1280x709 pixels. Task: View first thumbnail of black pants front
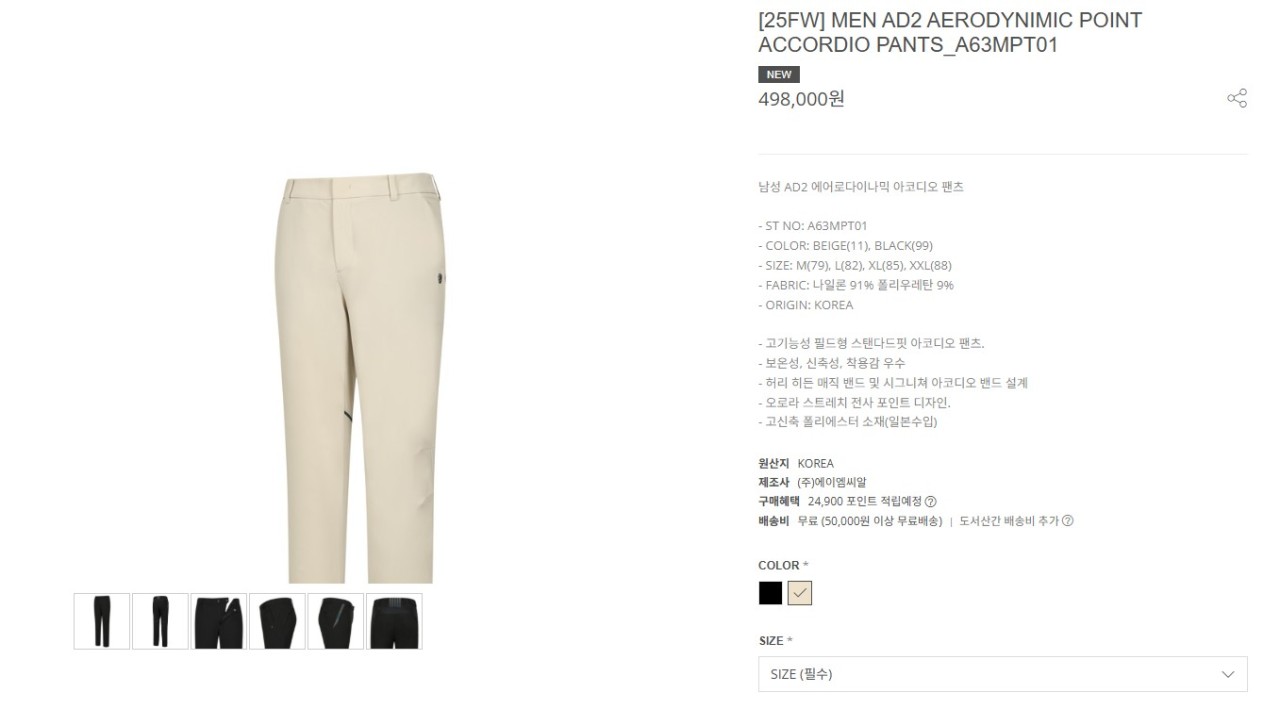pyautogui.click(x=102, y=621)
